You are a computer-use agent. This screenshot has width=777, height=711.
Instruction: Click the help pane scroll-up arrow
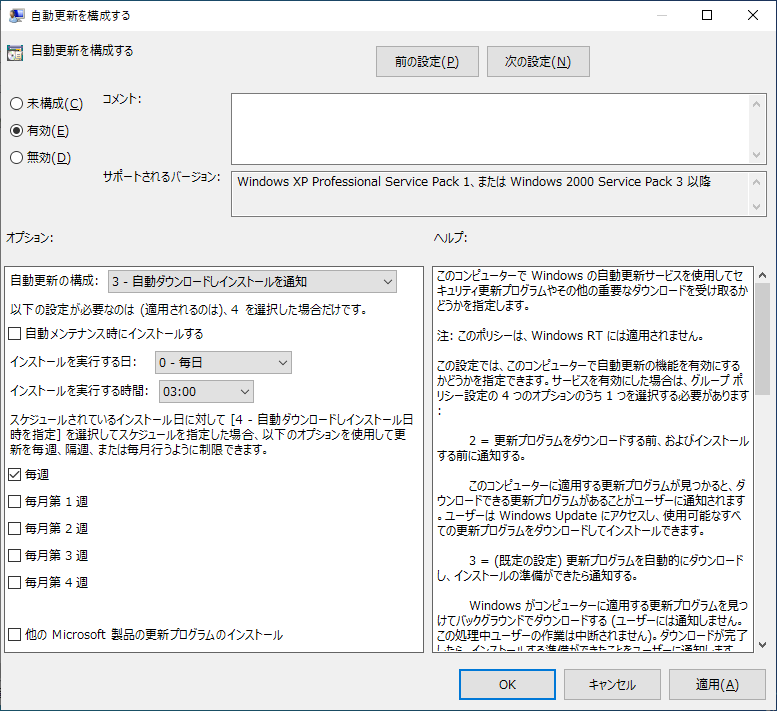point(763,275)
